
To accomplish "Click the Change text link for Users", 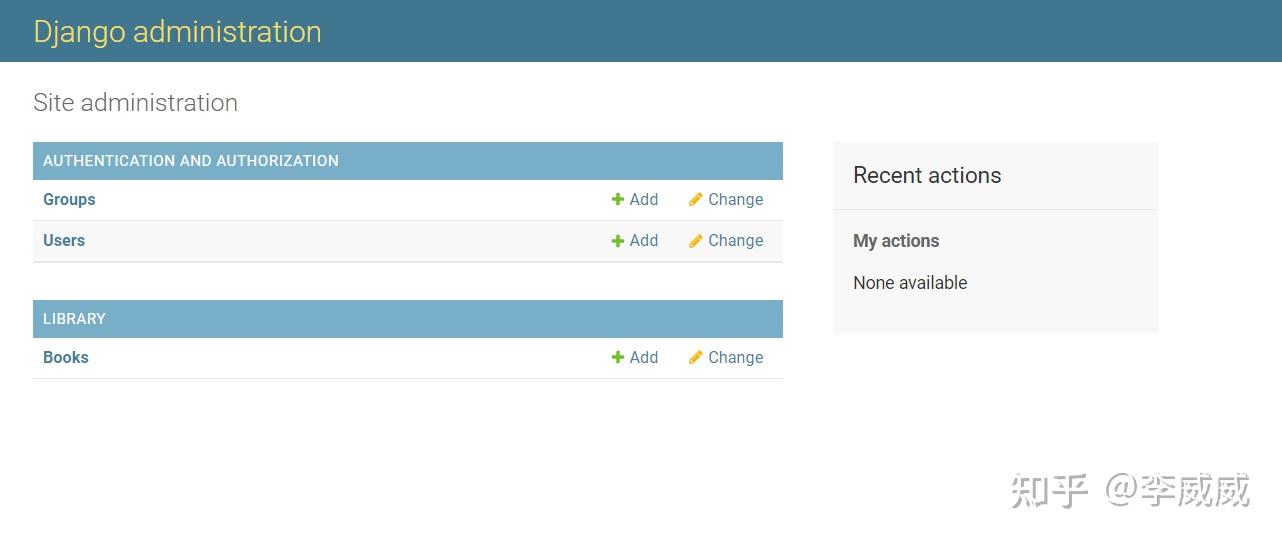I will pyautogui.click(x=736, y=241).
